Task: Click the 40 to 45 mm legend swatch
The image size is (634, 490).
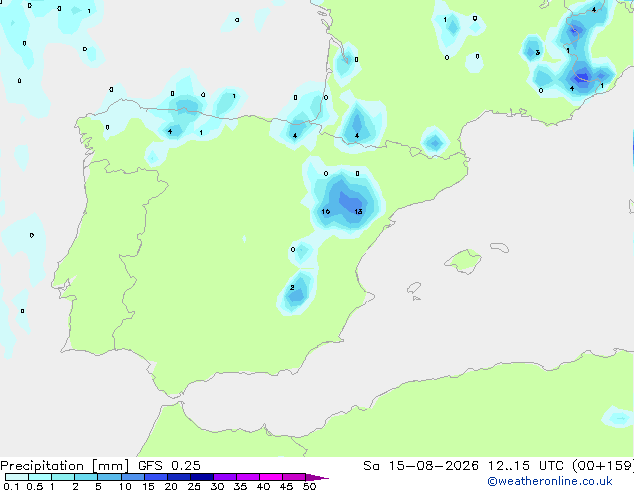Action: [271, 477]
